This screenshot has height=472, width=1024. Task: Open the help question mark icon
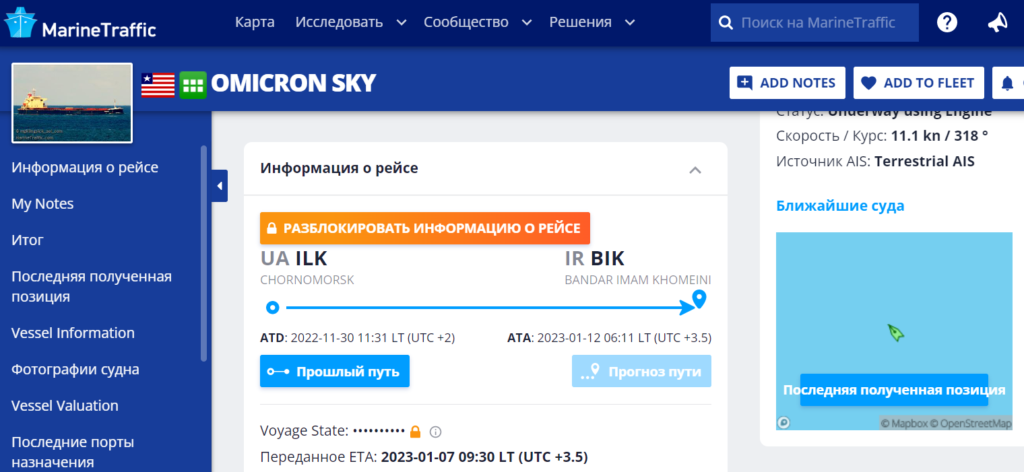[946, 23]
